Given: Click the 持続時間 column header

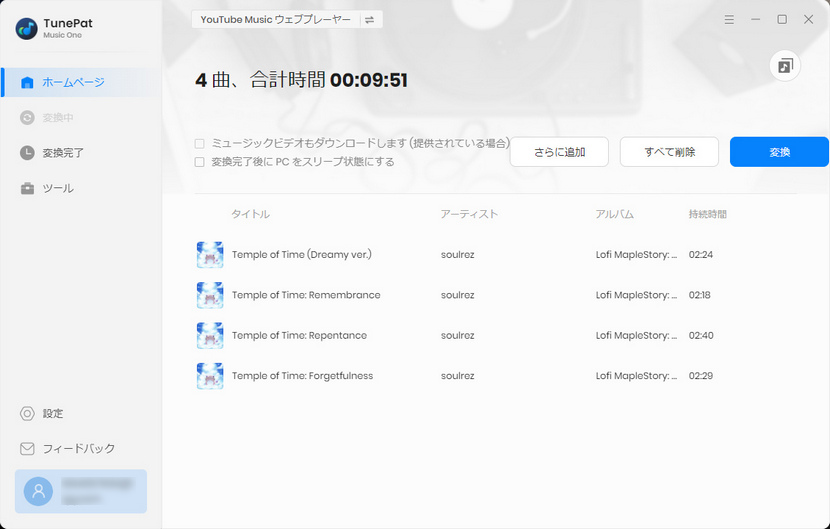Looking at the screenshot, I should 708,214.
